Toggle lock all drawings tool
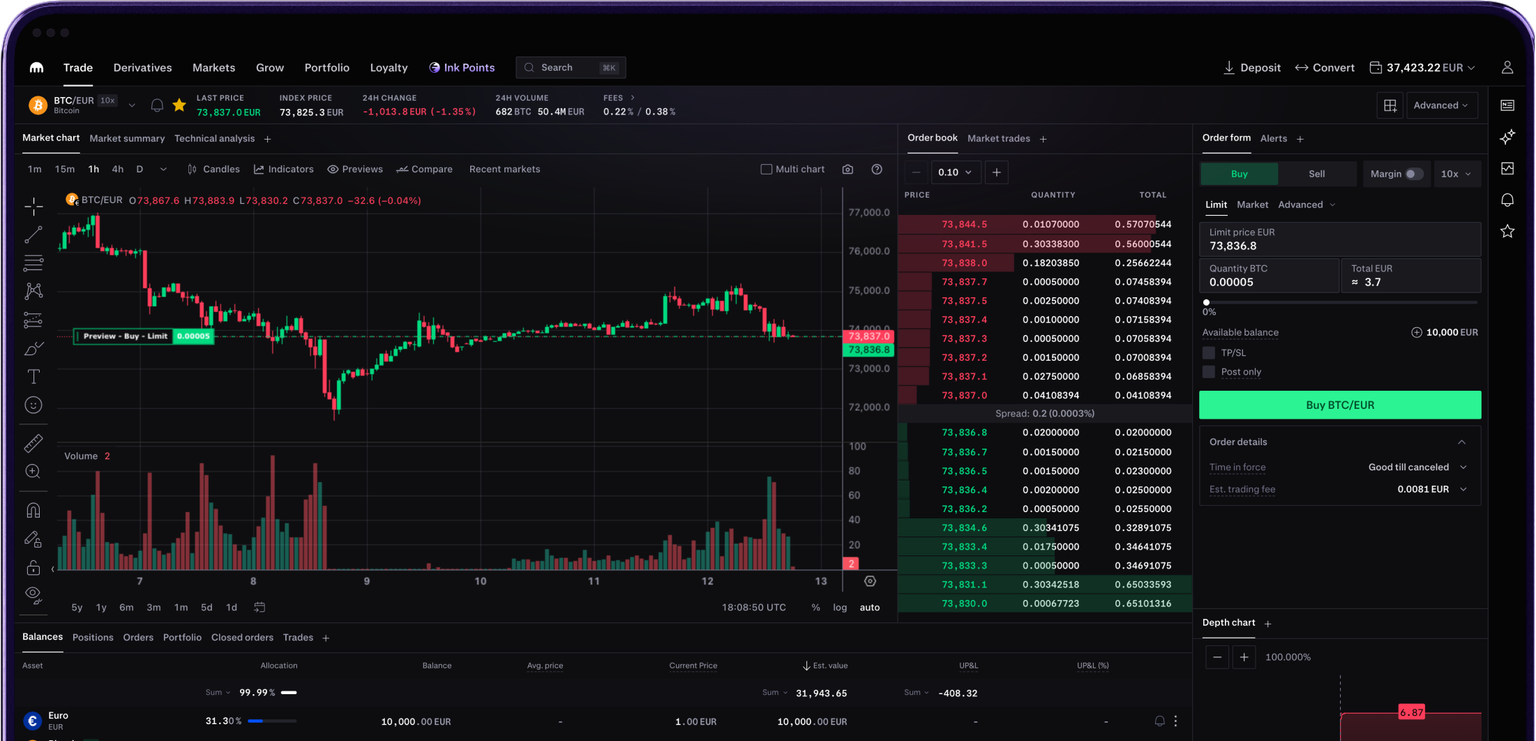 [34, 567]
